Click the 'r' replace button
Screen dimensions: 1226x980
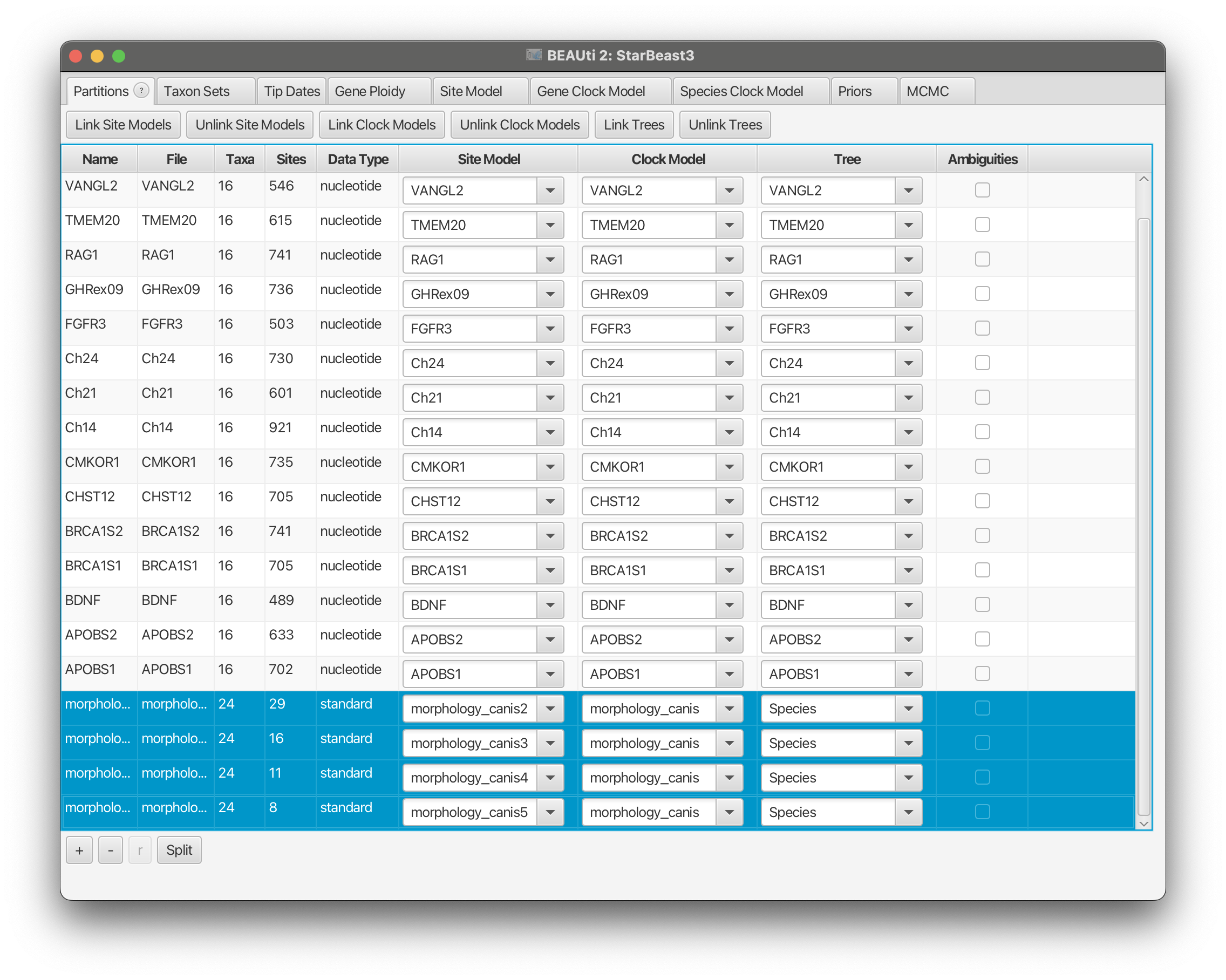click(140, 850)
